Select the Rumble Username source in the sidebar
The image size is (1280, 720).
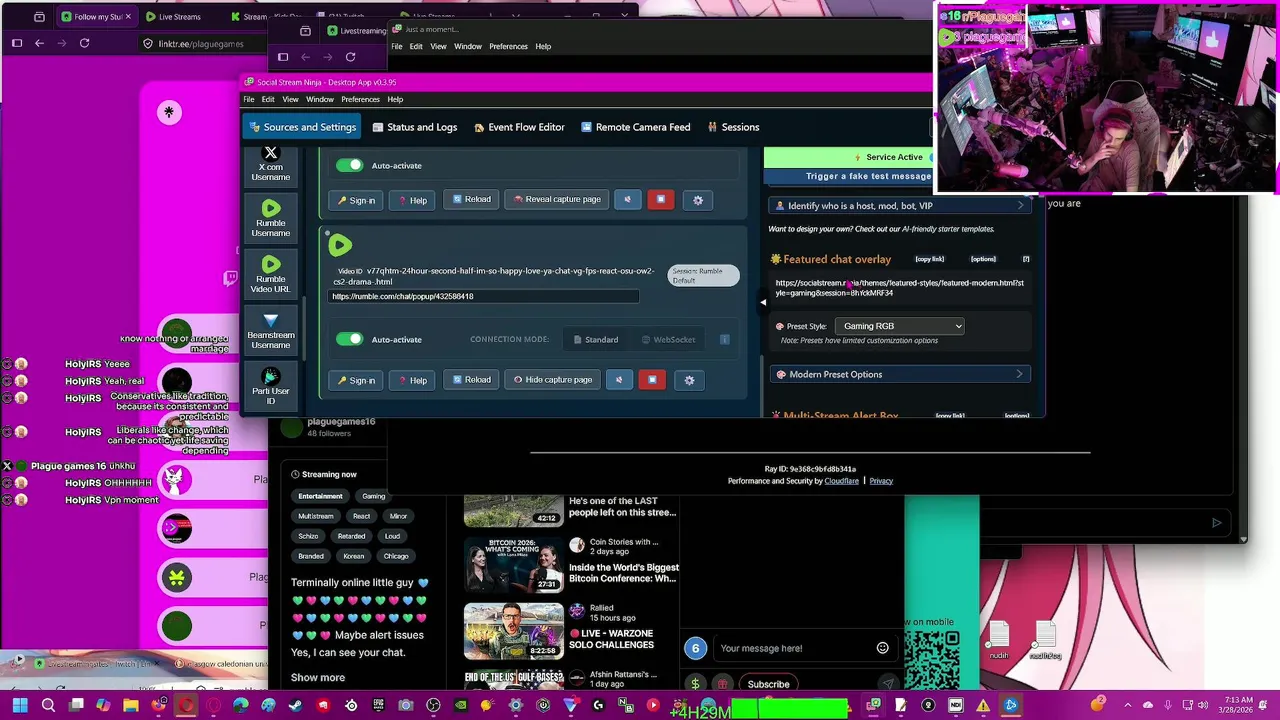270,219
